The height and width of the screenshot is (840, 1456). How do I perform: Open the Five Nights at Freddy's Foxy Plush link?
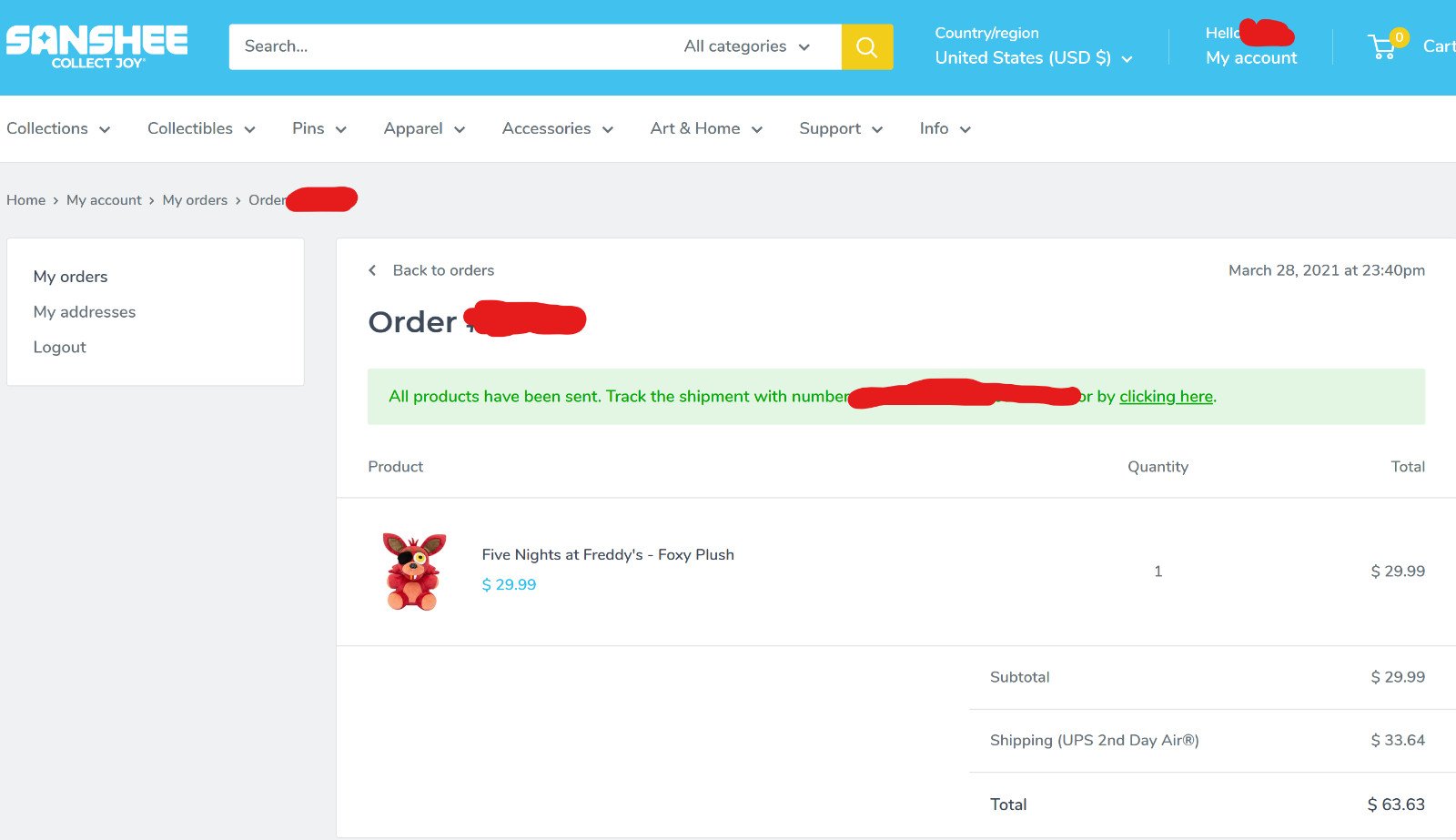click(x=608, y=554)
